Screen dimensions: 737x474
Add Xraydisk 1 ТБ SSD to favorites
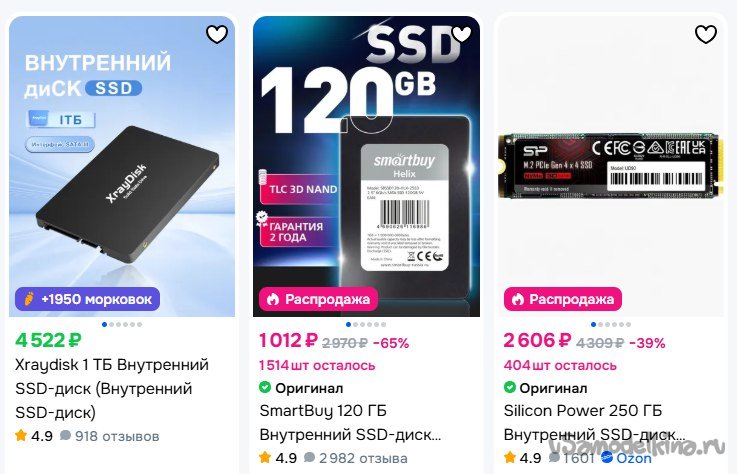tap(217, 34)
